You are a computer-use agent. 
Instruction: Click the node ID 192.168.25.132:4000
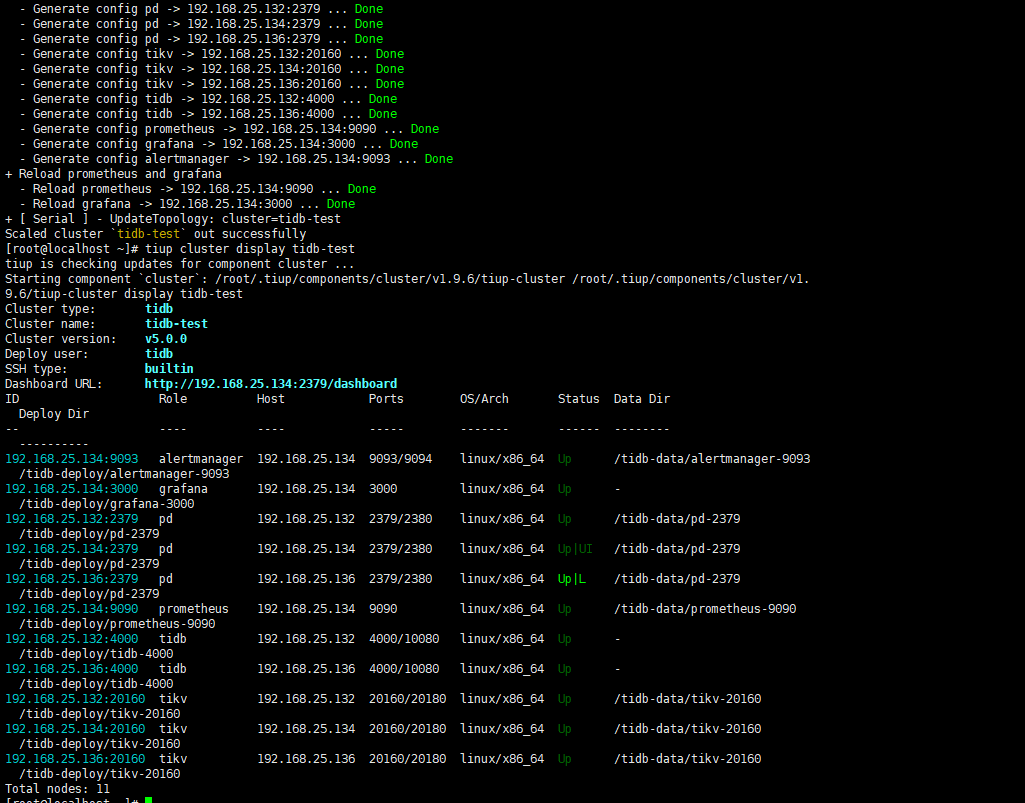[x=72, y=640]
